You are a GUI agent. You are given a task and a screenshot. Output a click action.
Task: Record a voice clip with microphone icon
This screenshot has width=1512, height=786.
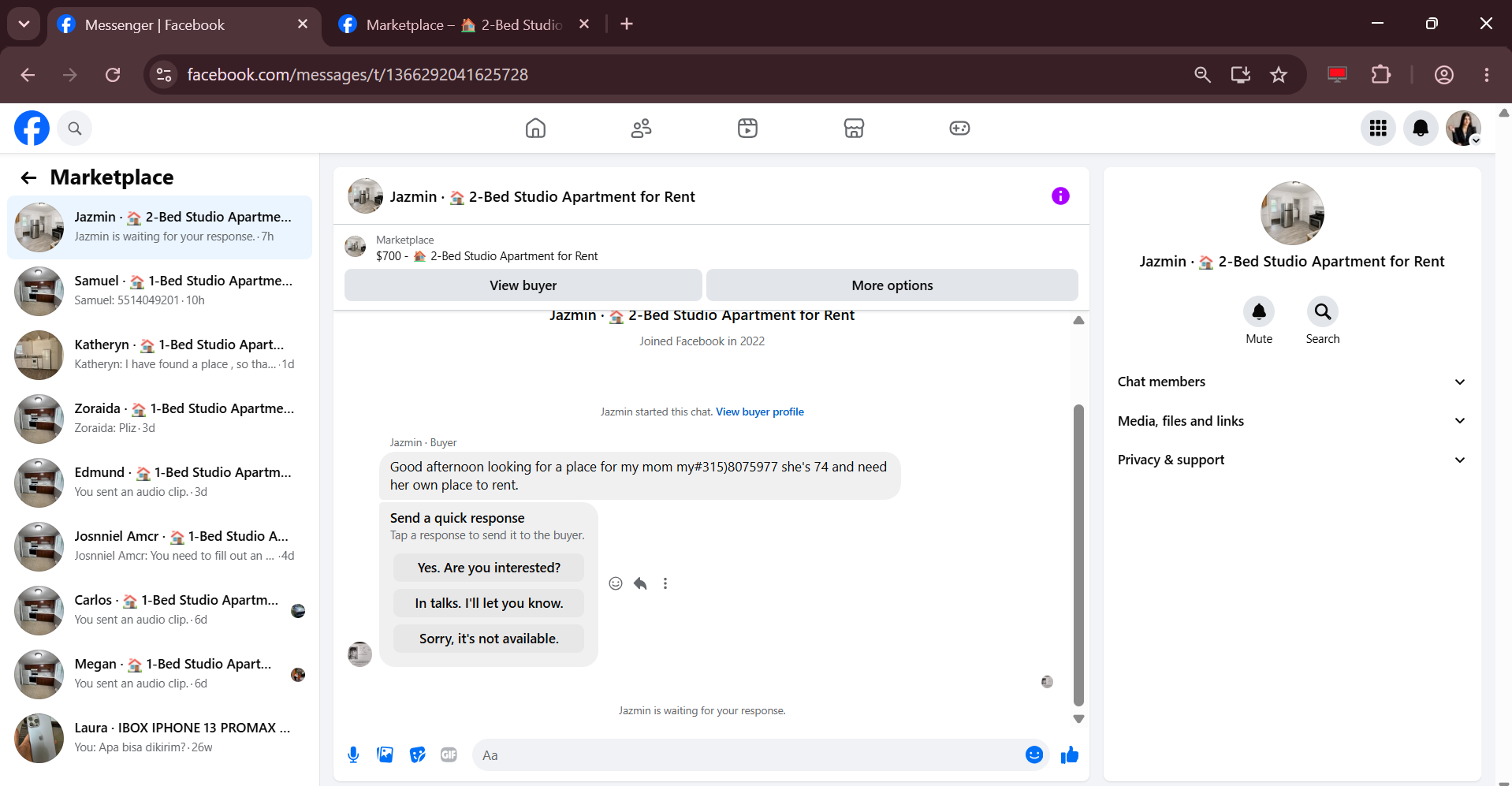pyautogui.click(x=353, y=755)
